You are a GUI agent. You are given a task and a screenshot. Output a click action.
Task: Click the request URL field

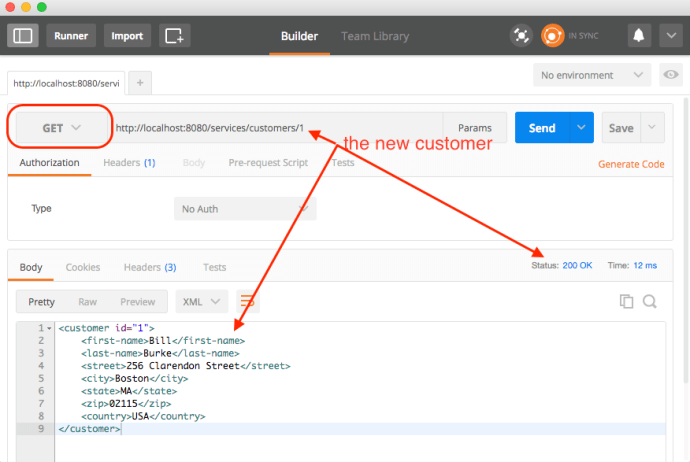coord(270,128)
